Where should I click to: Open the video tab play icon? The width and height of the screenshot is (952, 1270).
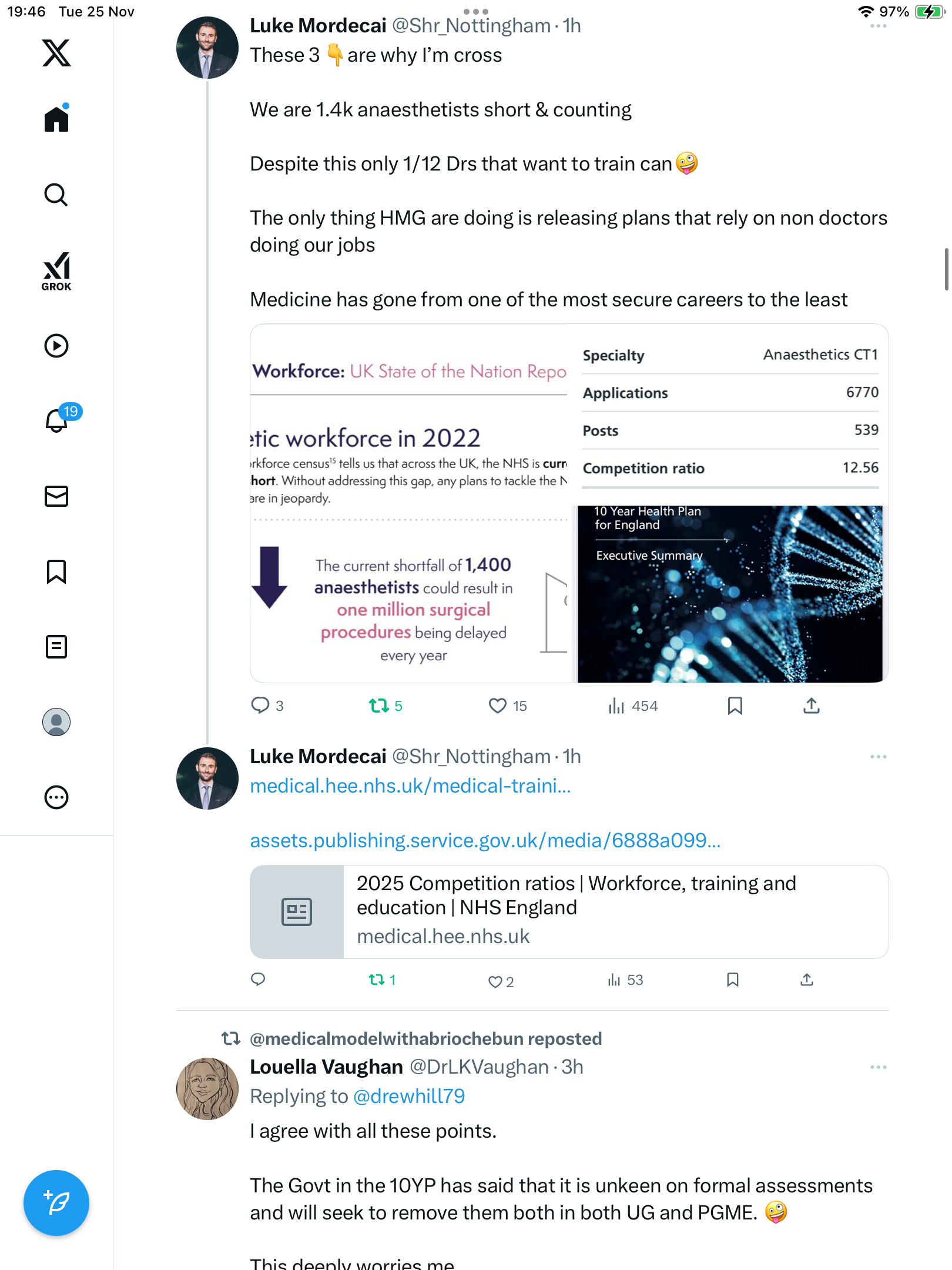(x=56, y=346)
